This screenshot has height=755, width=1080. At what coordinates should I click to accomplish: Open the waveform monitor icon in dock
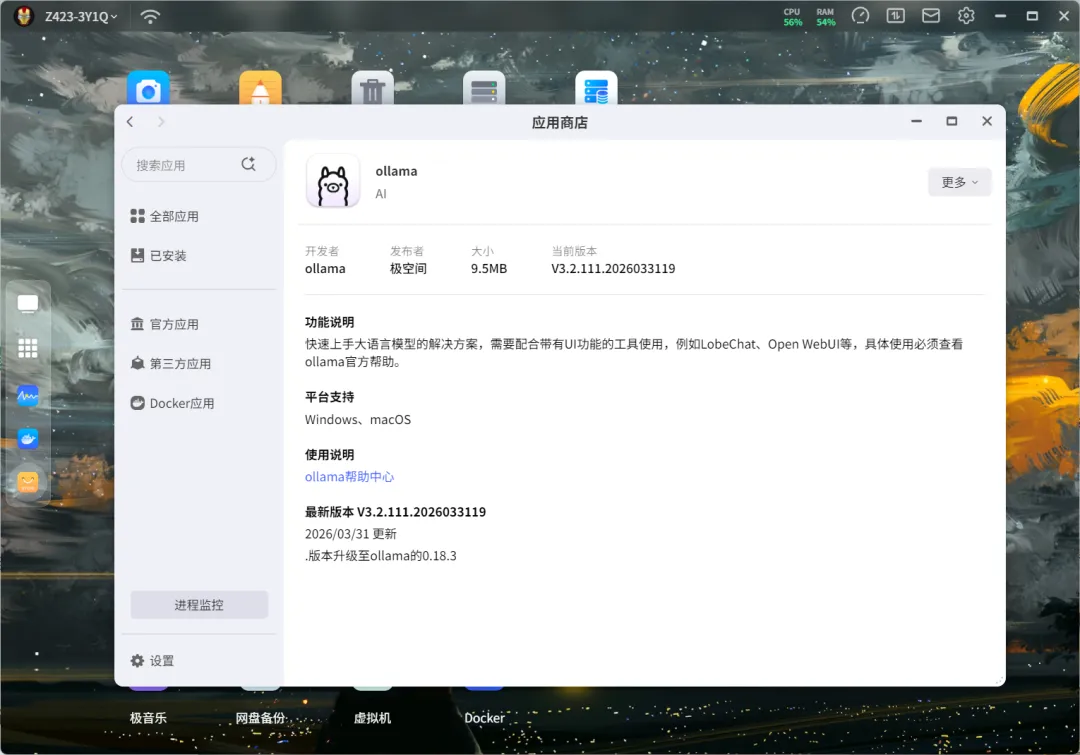[x=28, y=395]
